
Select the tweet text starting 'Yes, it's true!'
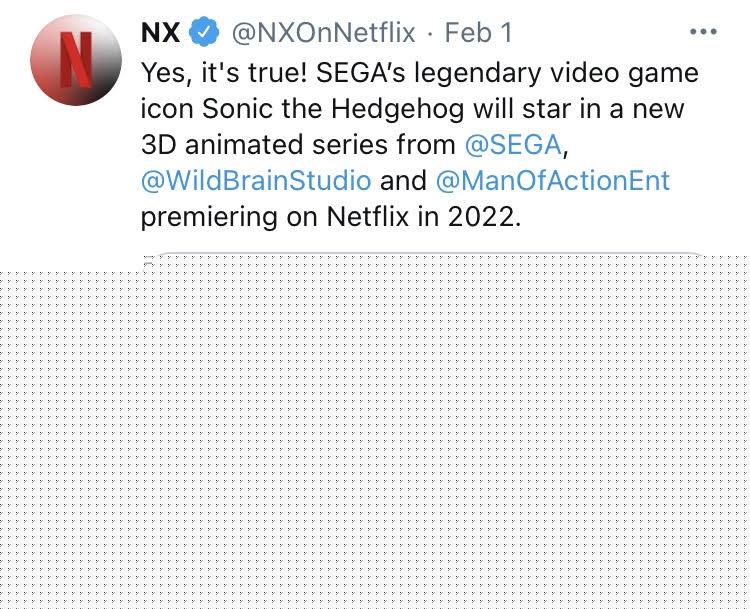point(420,144)
